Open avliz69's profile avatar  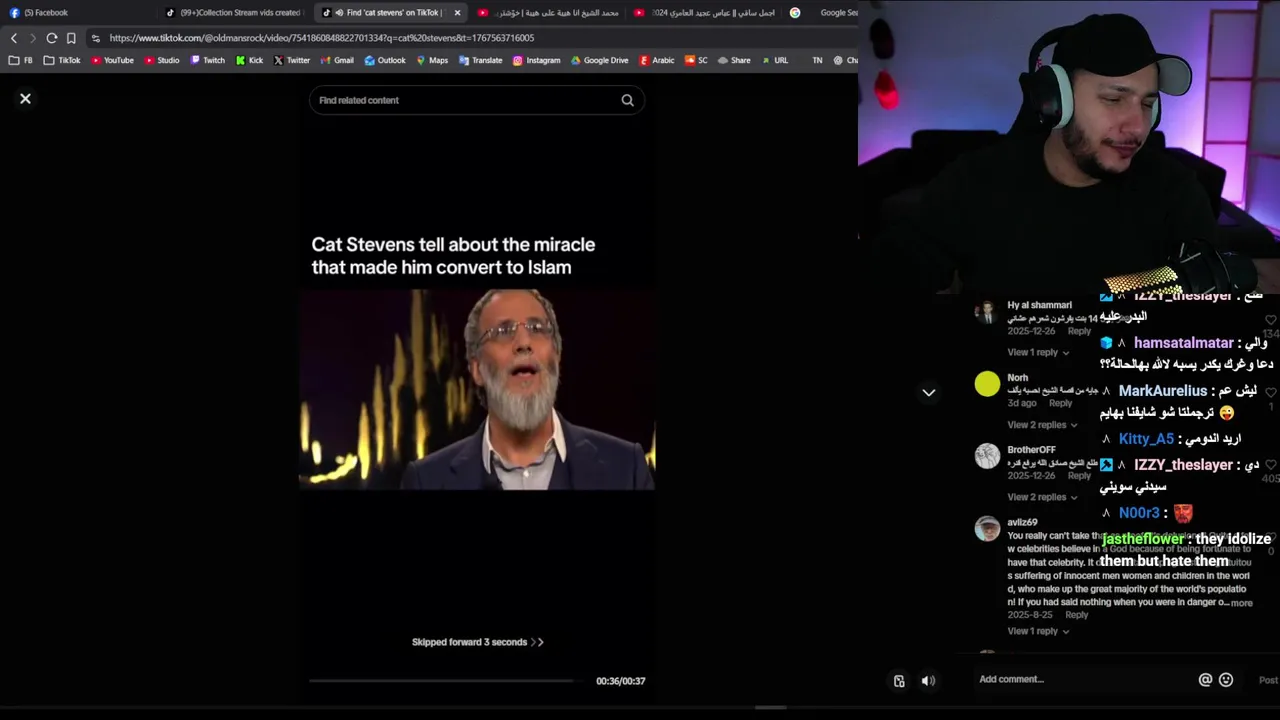(987, 529)
